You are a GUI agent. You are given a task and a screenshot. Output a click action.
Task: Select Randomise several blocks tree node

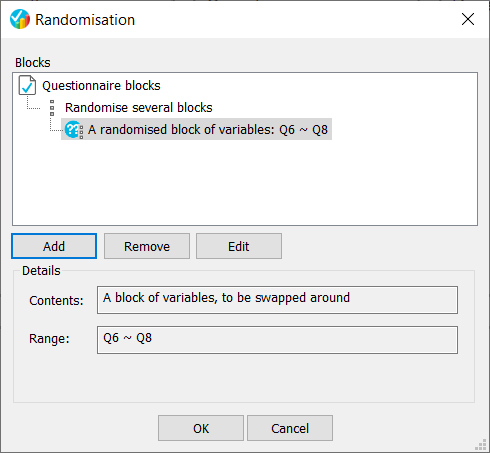(x=138, y=108)
